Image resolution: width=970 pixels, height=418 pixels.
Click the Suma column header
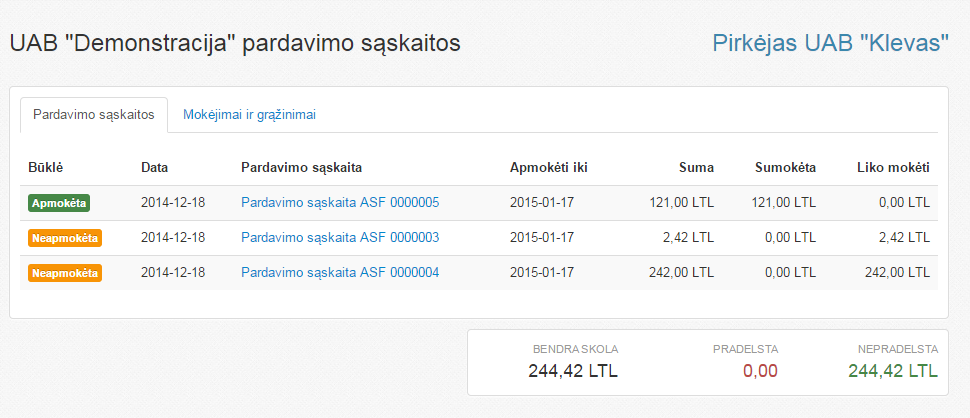click(696, 167)
